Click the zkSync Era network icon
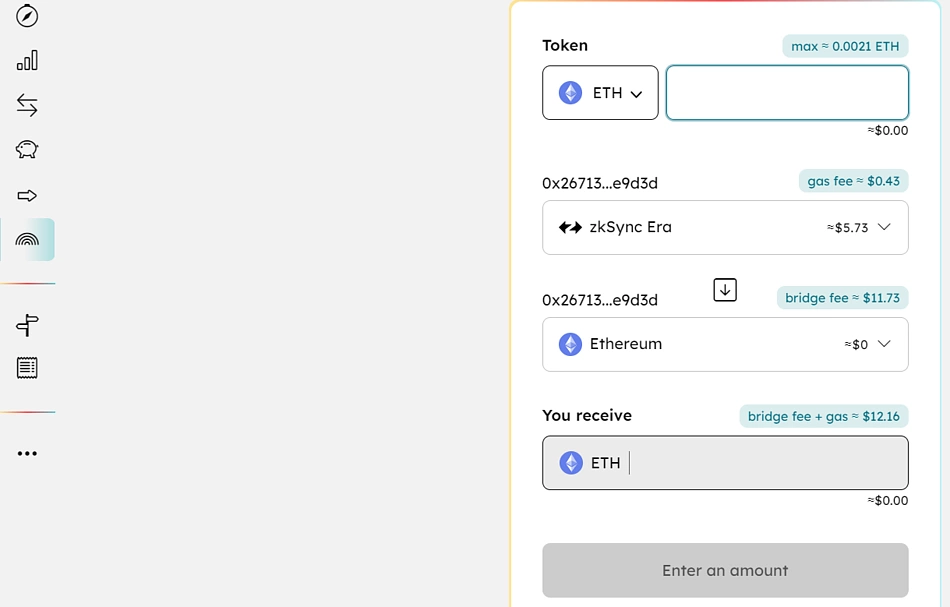The height and width of the screenshot is (607, 950). 568,227
